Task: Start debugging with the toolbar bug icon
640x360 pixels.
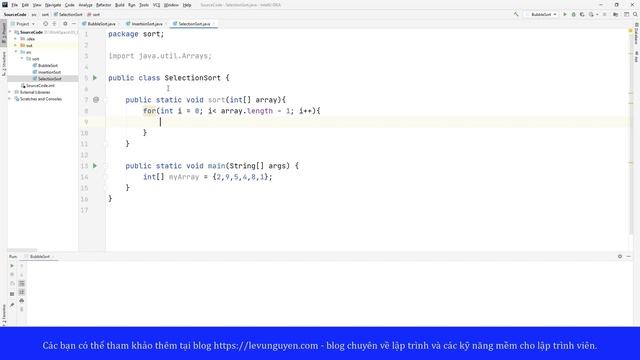Action: pyautogui.click(x=573, y=14)
